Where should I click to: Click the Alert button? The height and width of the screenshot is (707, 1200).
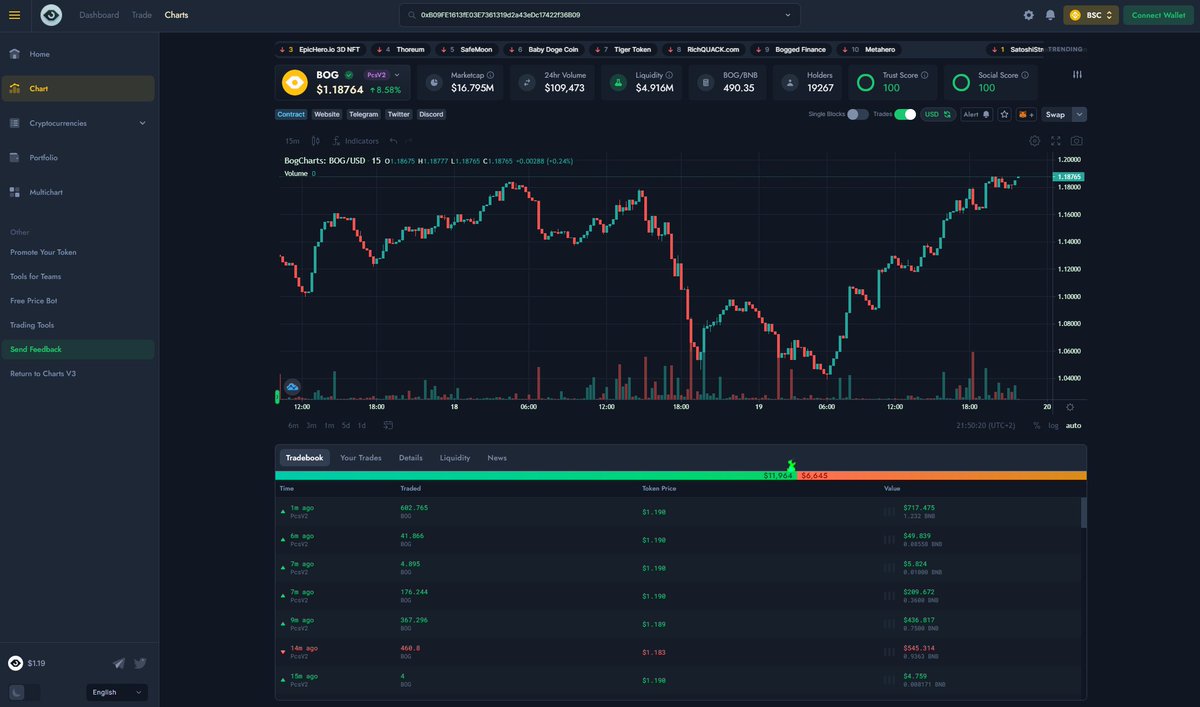[976, 114]
